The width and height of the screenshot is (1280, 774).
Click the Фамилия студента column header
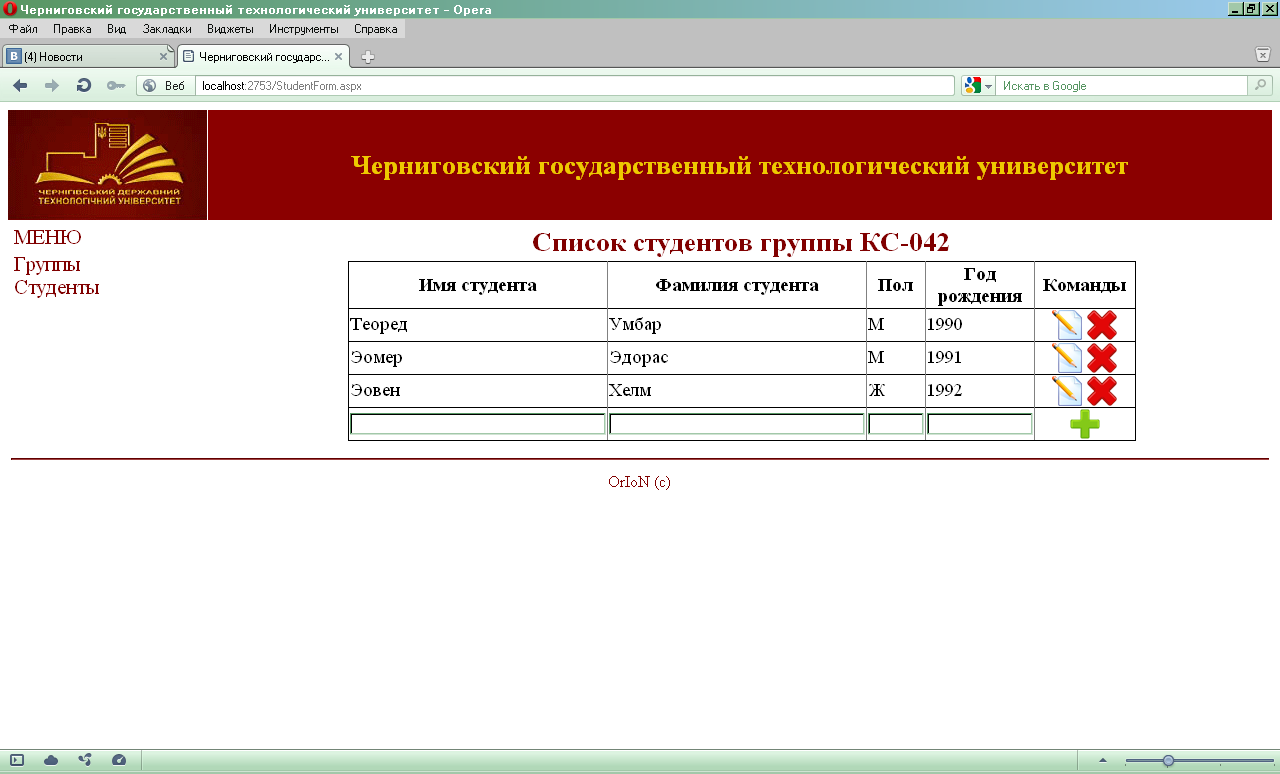(737, 285)
